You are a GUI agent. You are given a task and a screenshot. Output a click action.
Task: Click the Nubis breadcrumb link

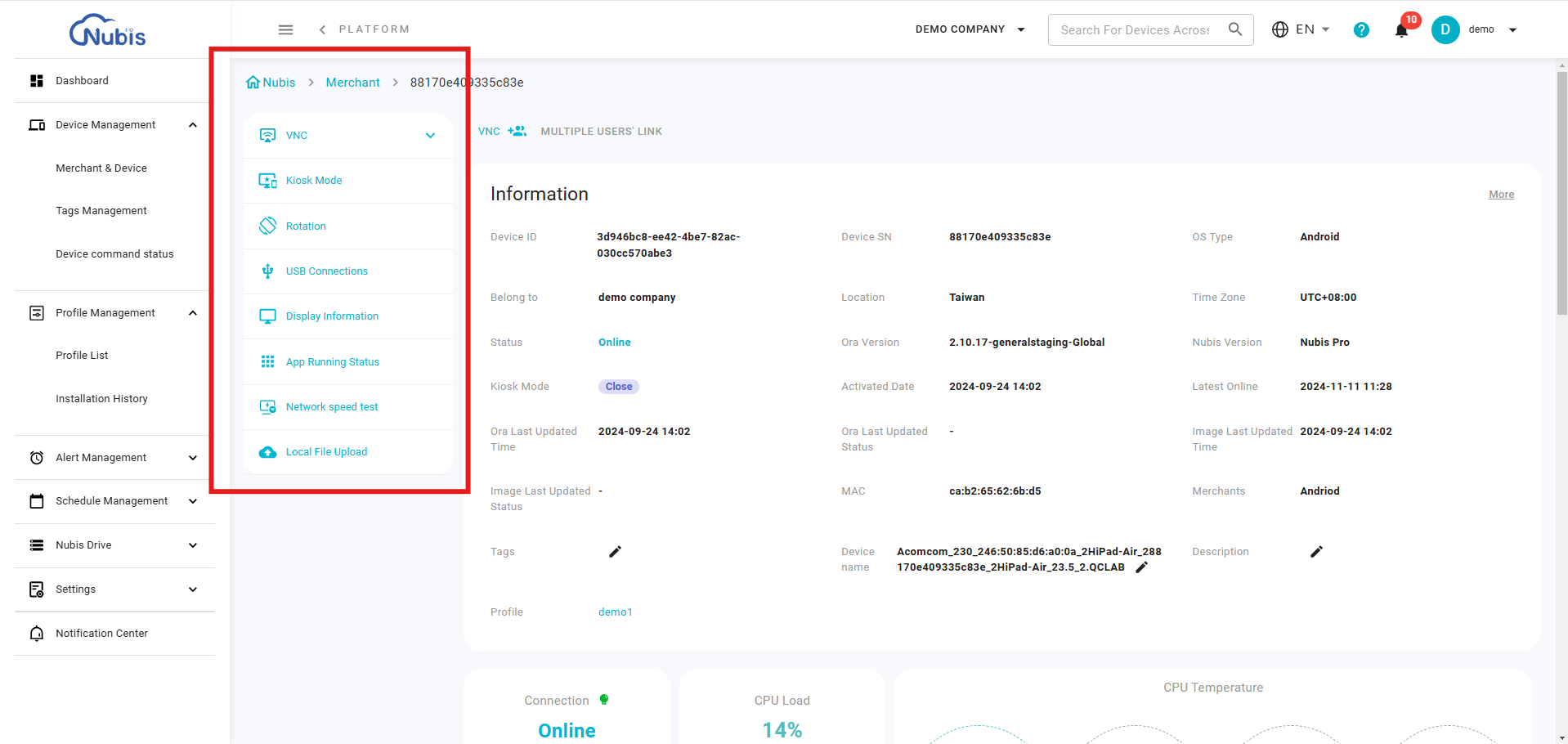coord(279,83)
